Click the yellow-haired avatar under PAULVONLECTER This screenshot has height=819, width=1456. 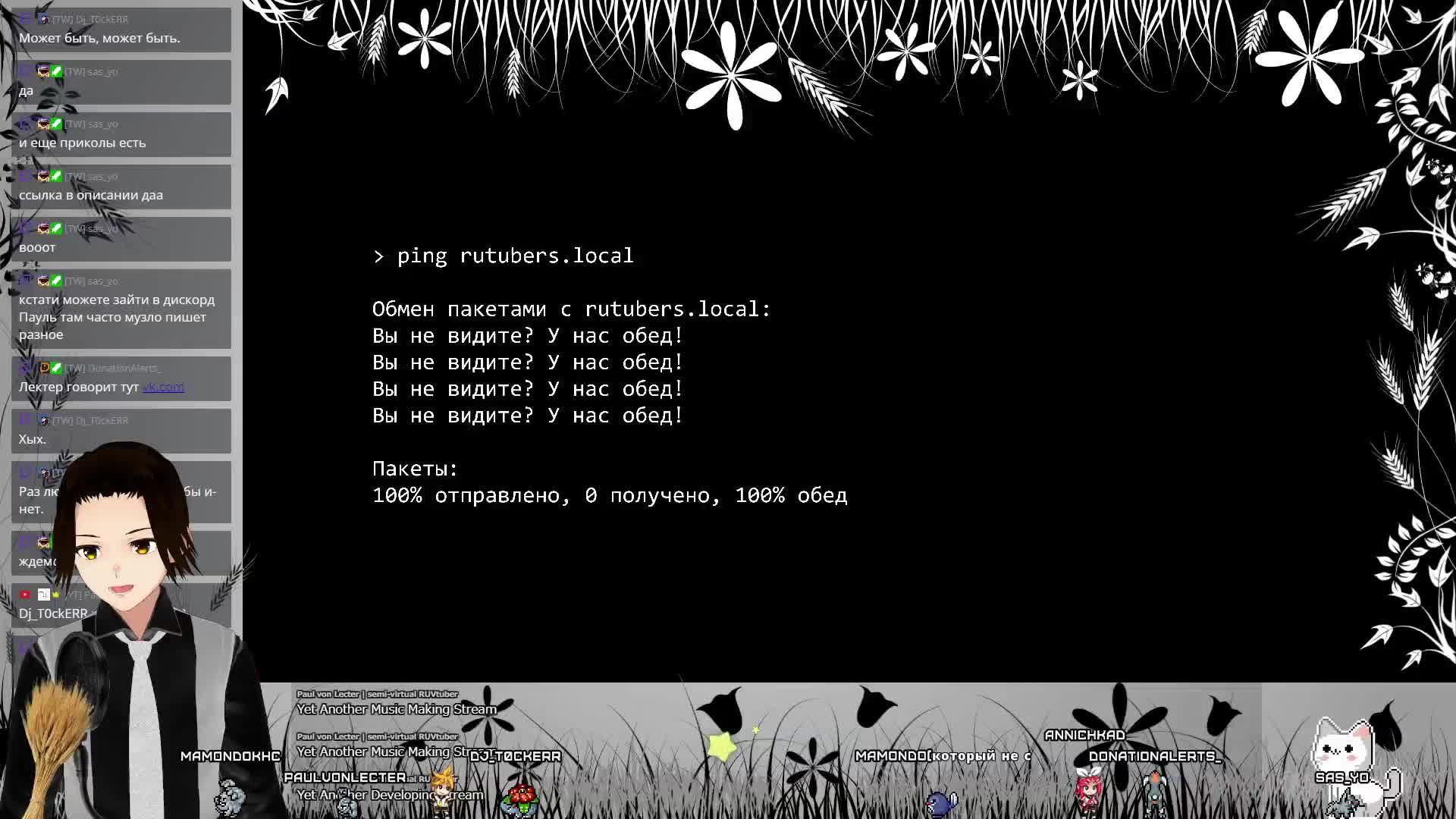[x=442, y=789]
